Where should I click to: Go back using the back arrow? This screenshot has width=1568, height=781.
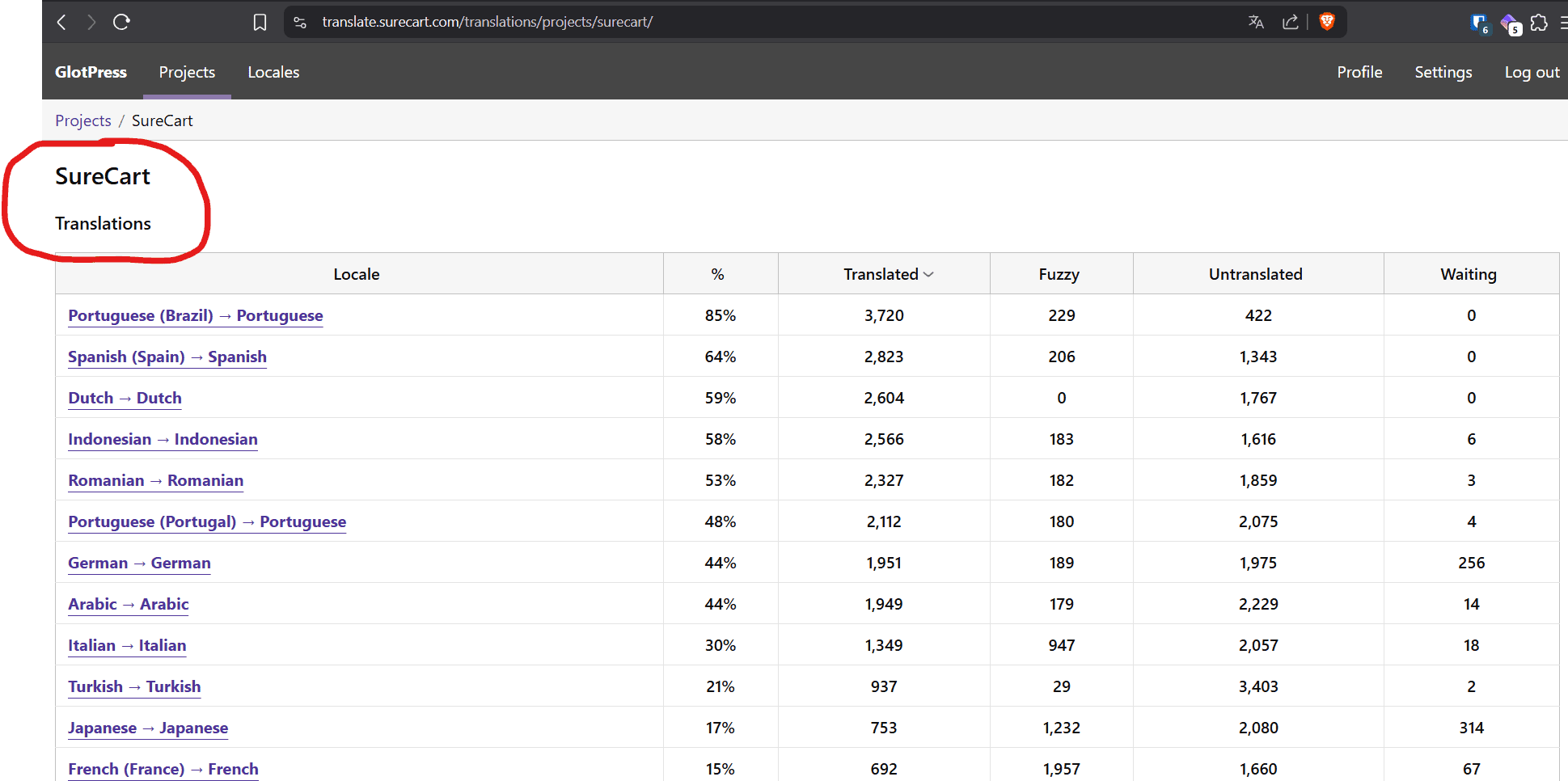(61, 22)
